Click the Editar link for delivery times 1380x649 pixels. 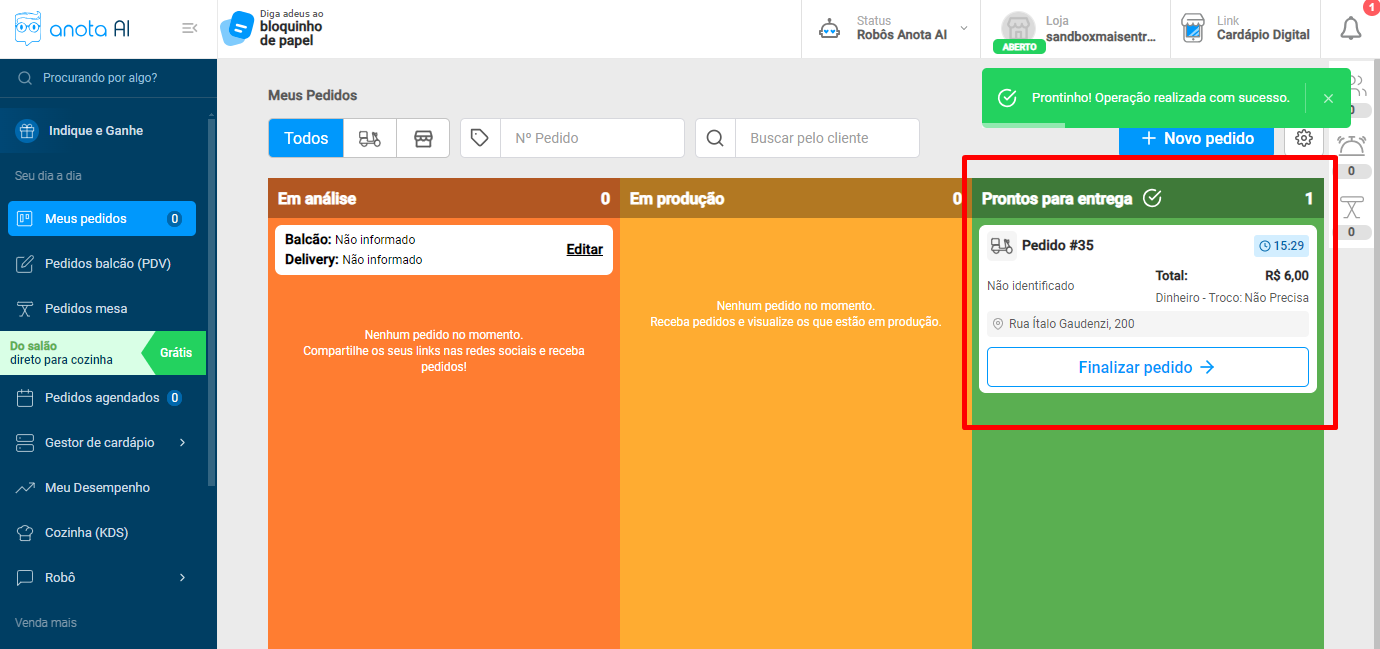(585, 249)
